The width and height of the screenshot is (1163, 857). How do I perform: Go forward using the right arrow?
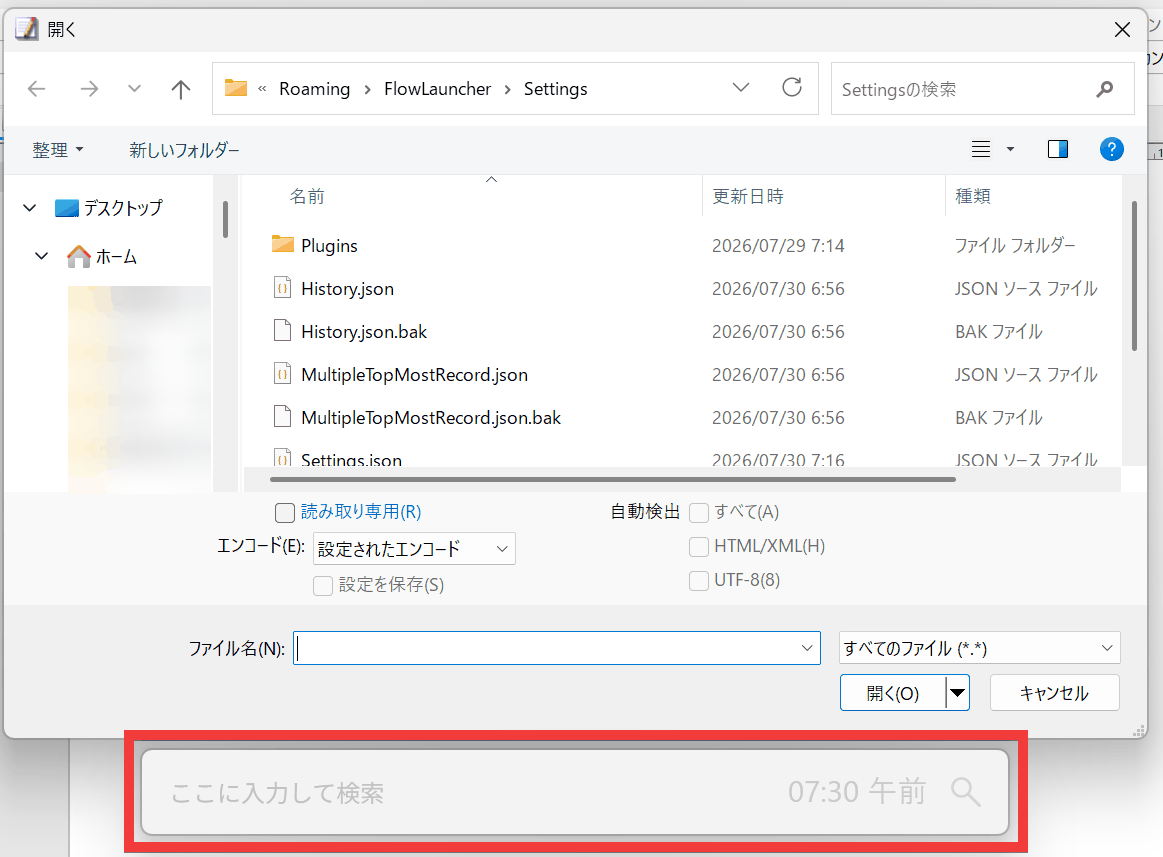pyautogui.click(x=89, y=89)
